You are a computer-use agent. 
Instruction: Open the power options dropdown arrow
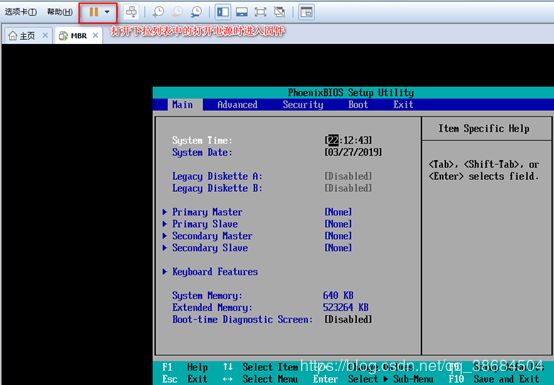107,12
